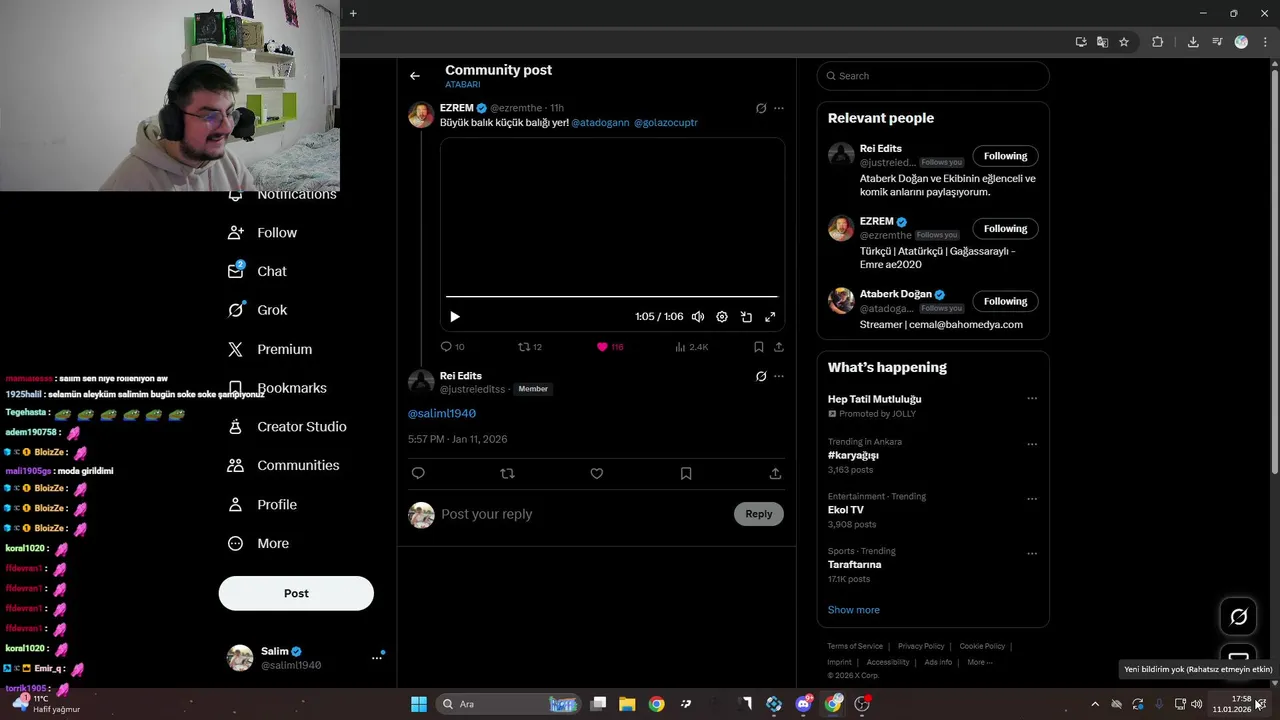
Task: Open the ATABARI community link
Action: (463, 85)
